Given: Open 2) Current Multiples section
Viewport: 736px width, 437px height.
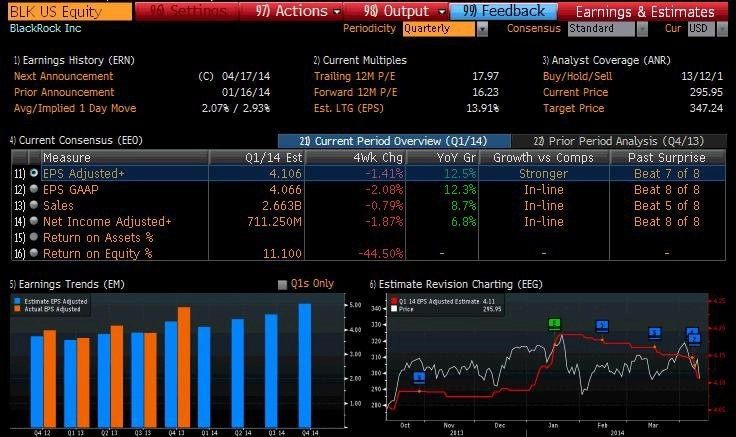Looking at the screenshot, I should pyautogui.click(x=360, y=60).
